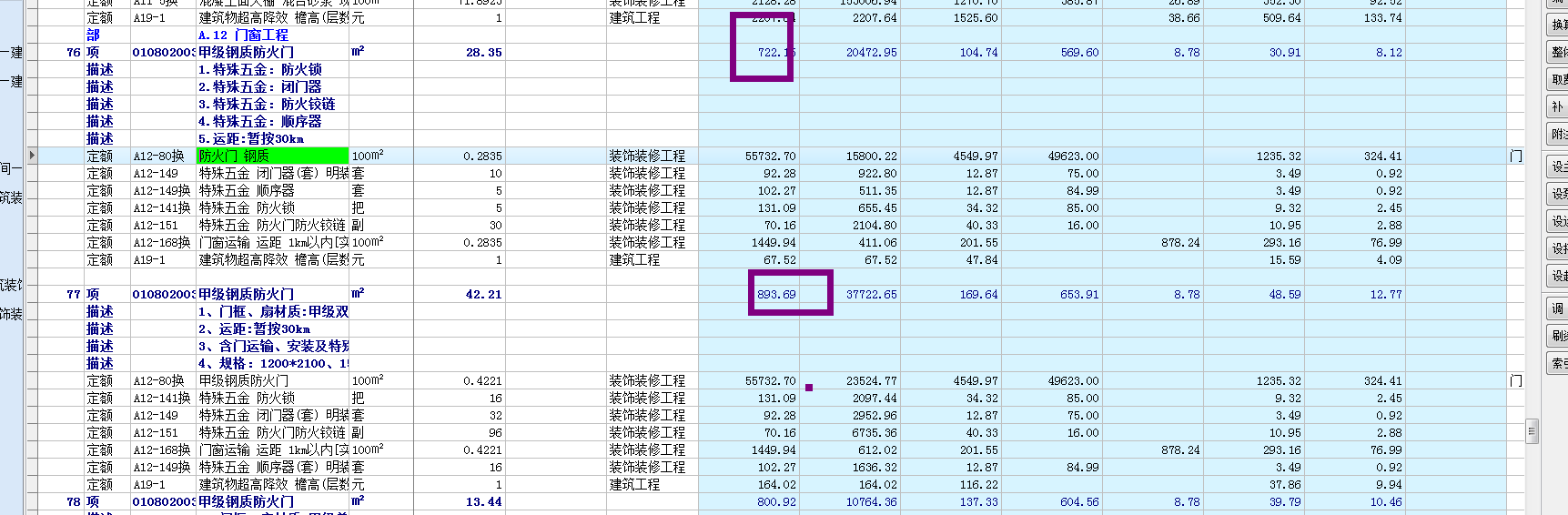Click the amount cell 655.45

tap(877, 207)
